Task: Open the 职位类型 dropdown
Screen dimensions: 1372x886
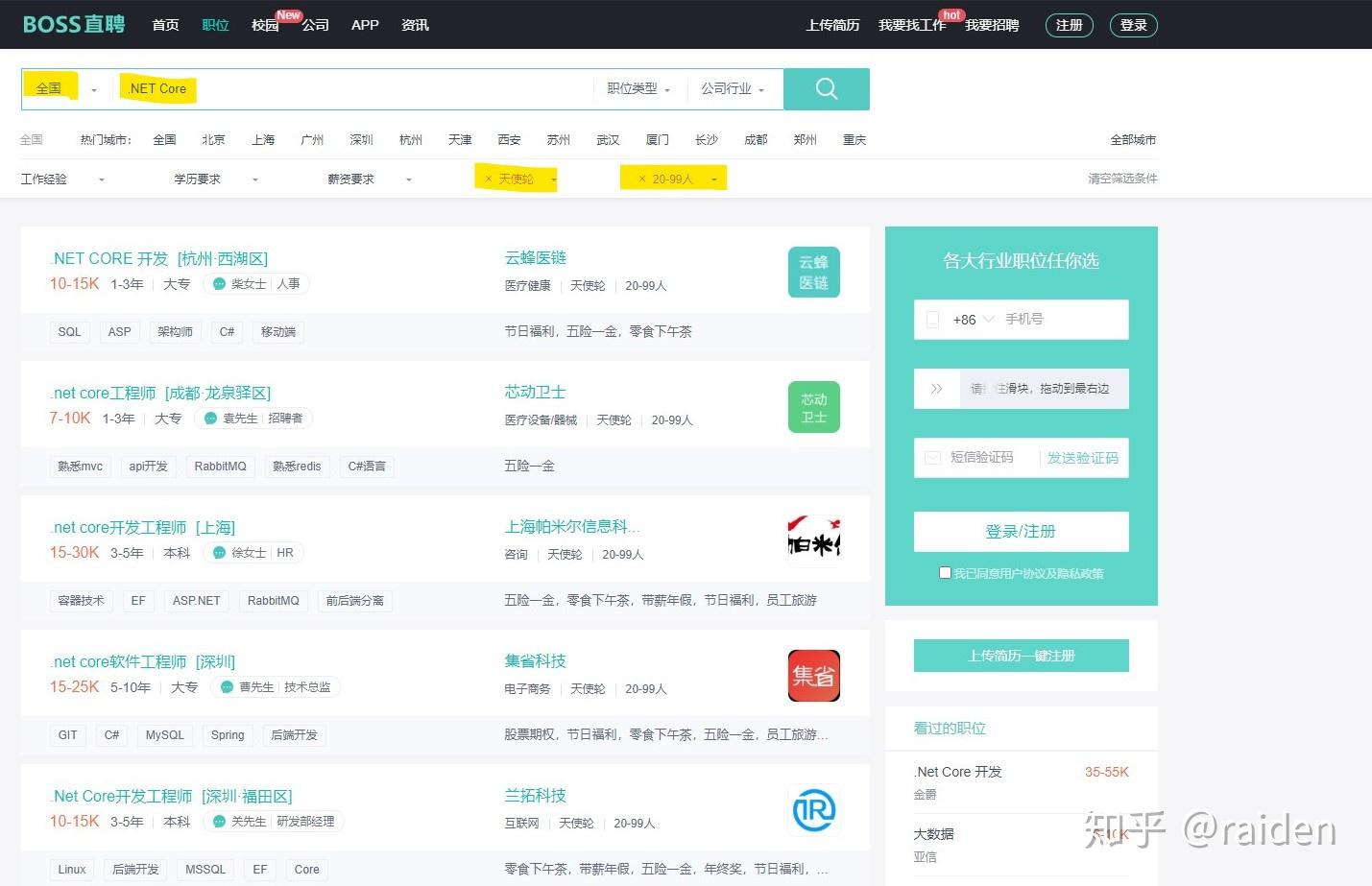Action: (638, 88)
